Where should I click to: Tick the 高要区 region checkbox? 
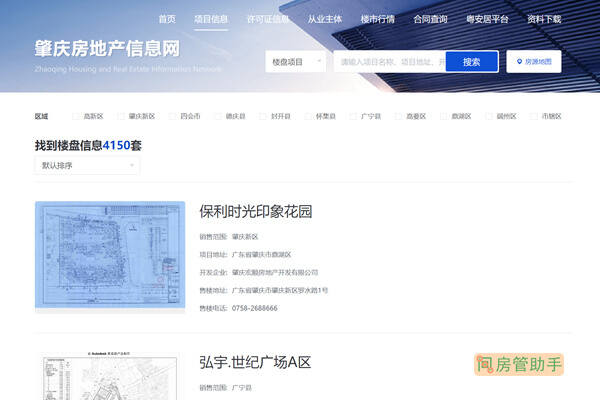(398, 116)
